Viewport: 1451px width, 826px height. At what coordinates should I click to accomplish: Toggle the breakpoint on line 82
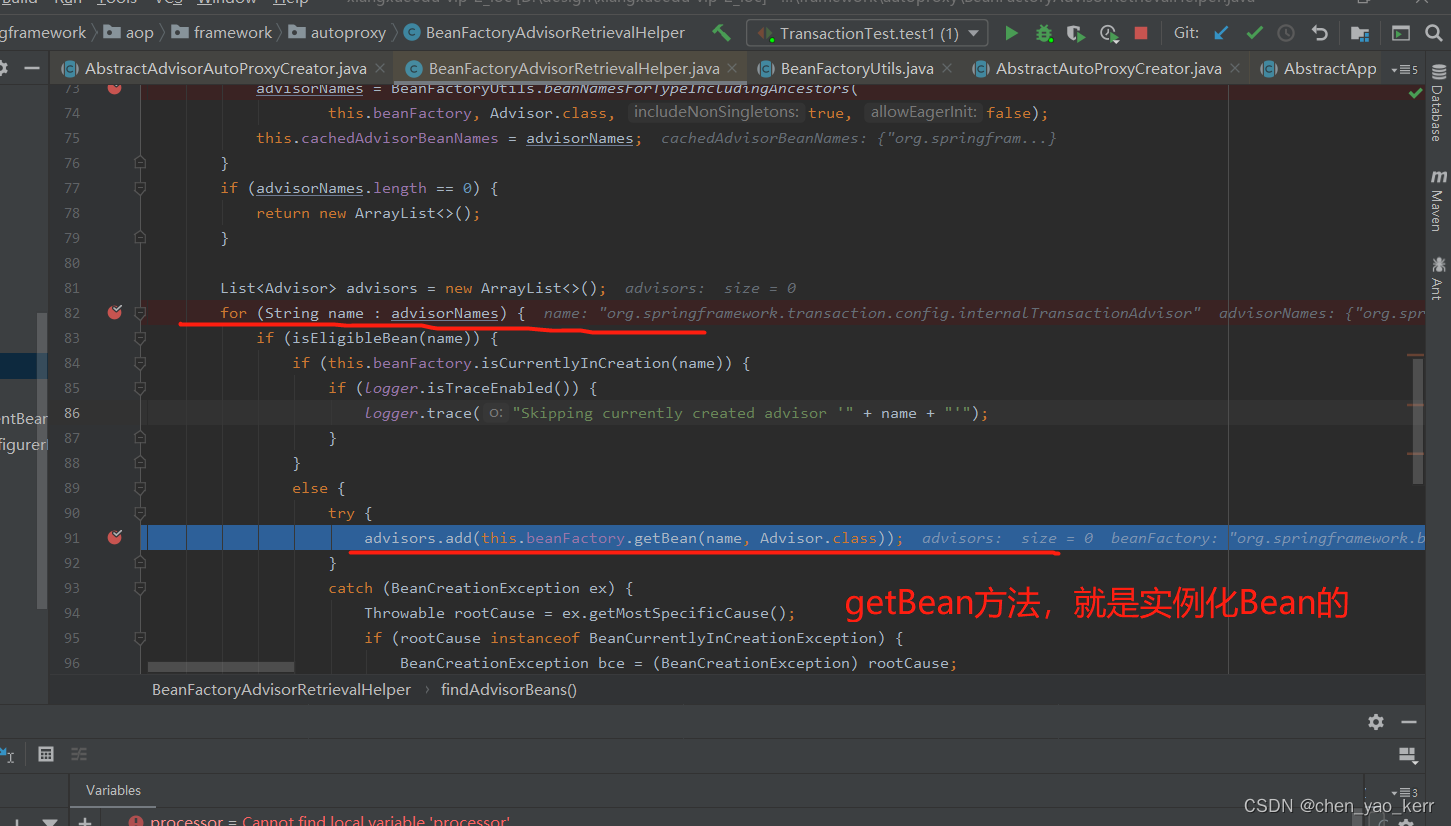pos(114,312)
